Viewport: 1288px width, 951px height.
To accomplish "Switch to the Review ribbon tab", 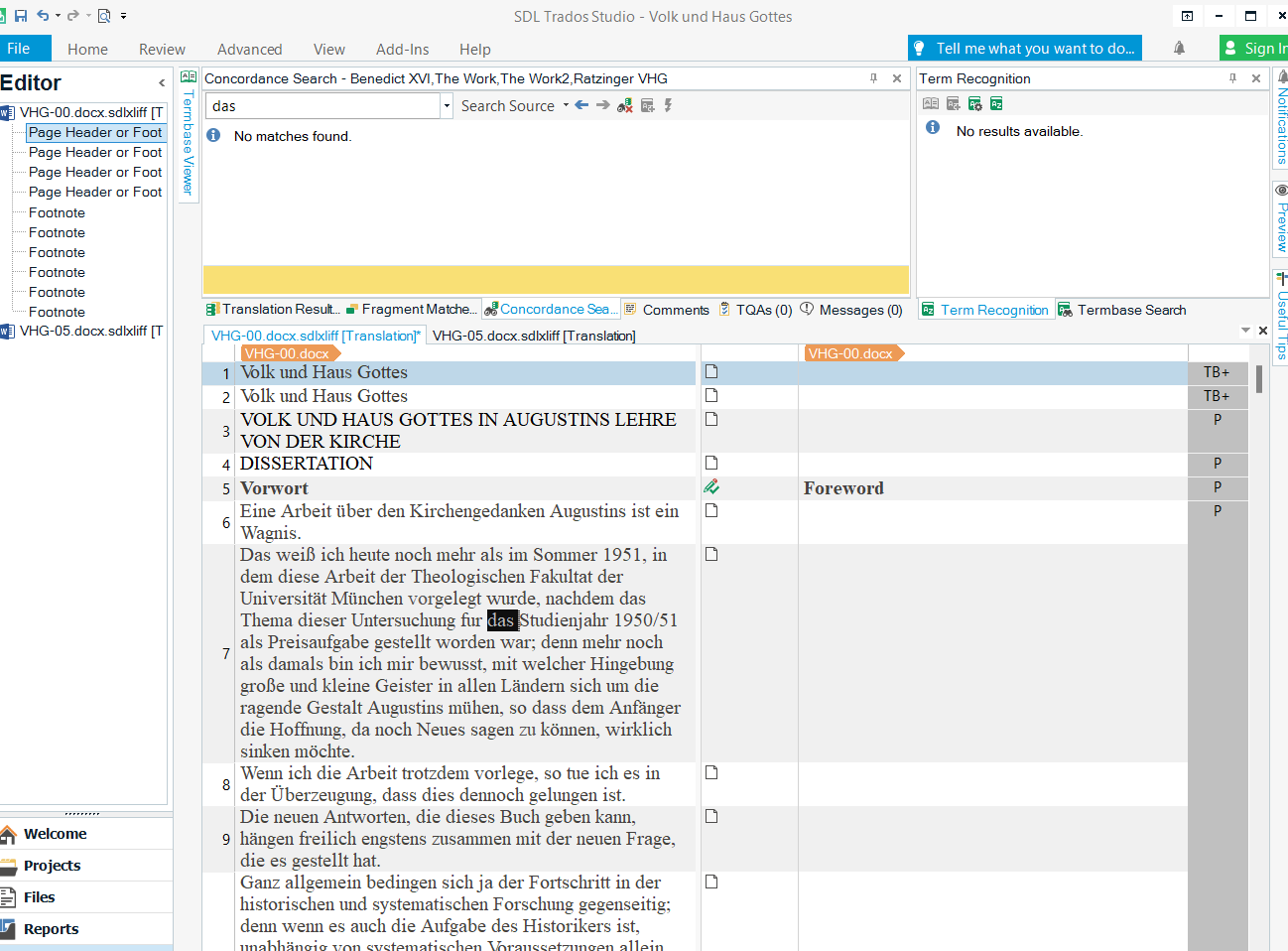I will 162,49.
